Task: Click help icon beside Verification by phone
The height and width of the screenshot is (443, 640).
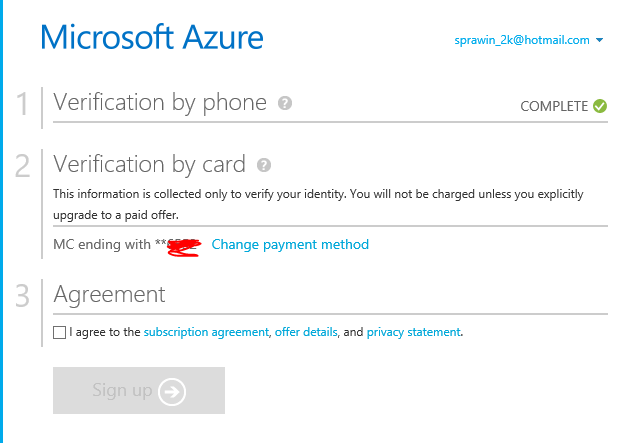Action: (285, 103)
